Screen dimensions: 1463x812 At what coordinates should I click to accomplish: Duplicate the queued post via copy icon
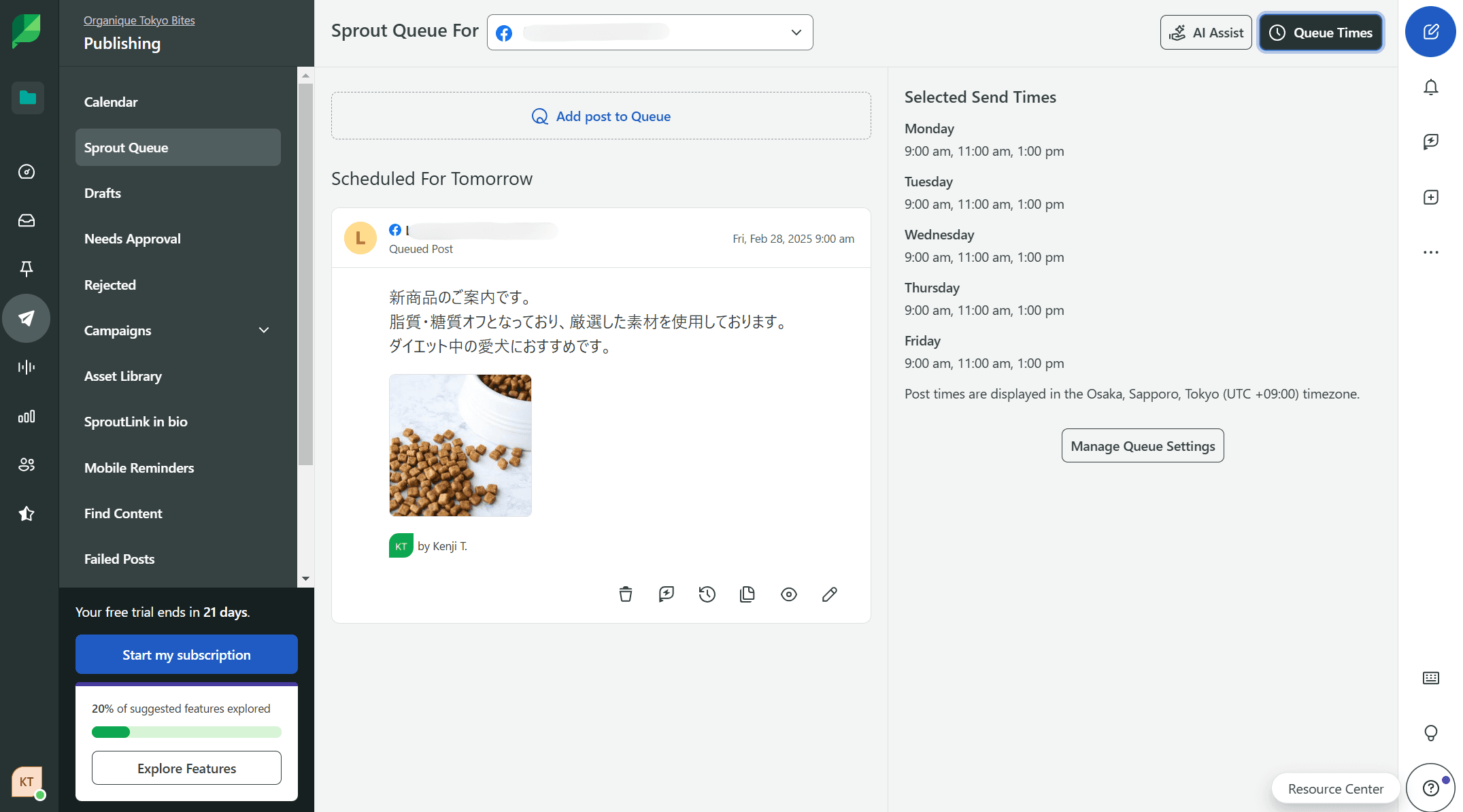[747, 594]
